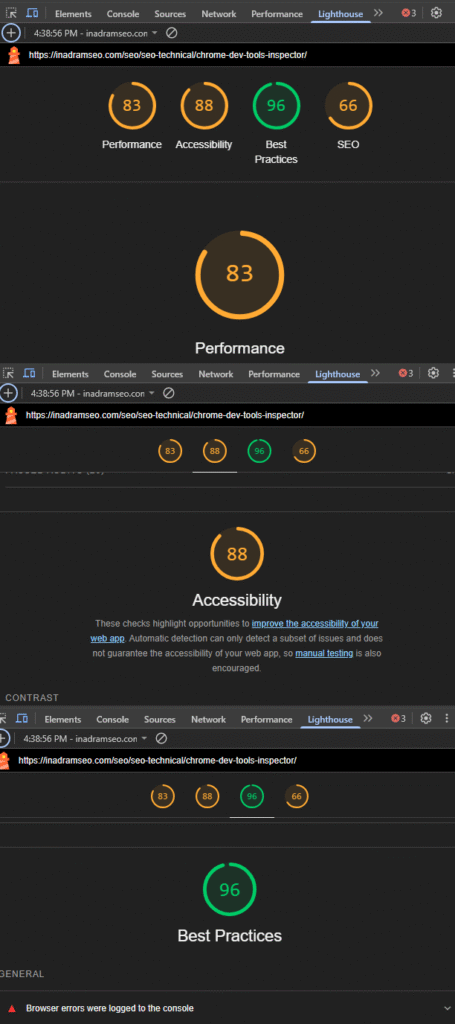Screen dimensions: 455x1024
Task: Show more tabs chevron above Performance report
Action: [378, 12]
